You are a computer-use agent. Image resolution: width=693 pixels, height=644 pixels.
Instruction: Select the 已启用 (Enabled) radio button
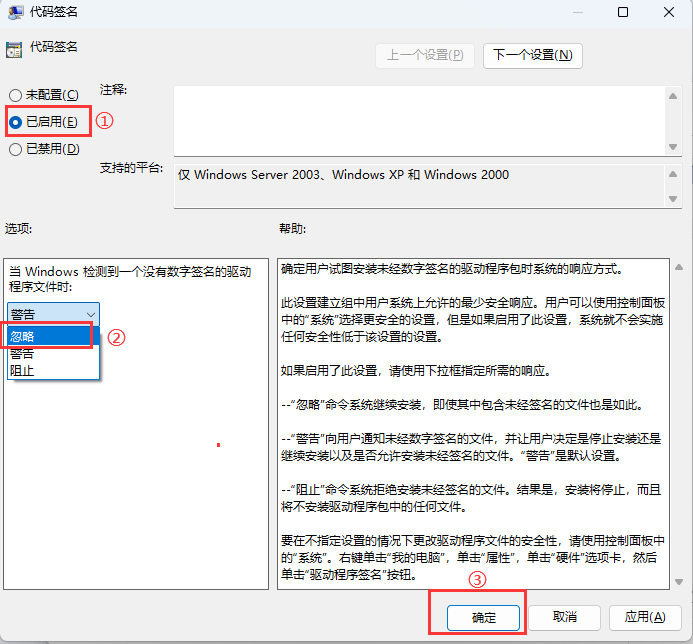(15, 122)
